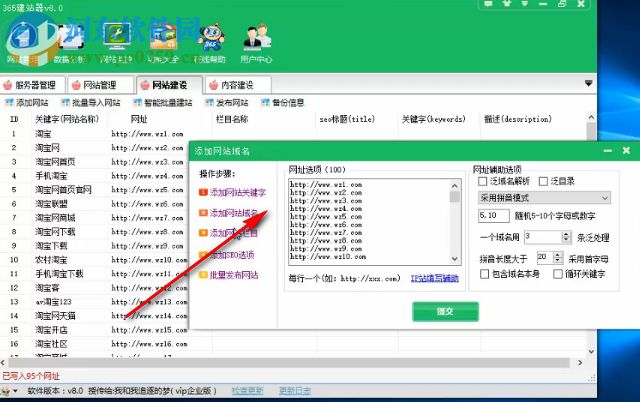
Task: Open the 在线帮助 mascot icon
Action: point(210,44)
